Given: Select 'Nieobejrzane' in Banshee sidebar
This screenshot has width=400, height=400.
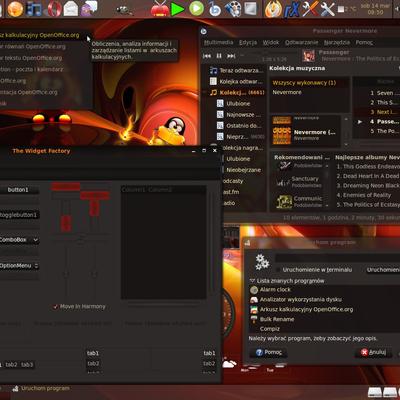Looking at the screenshot, I should click(243, 170).
